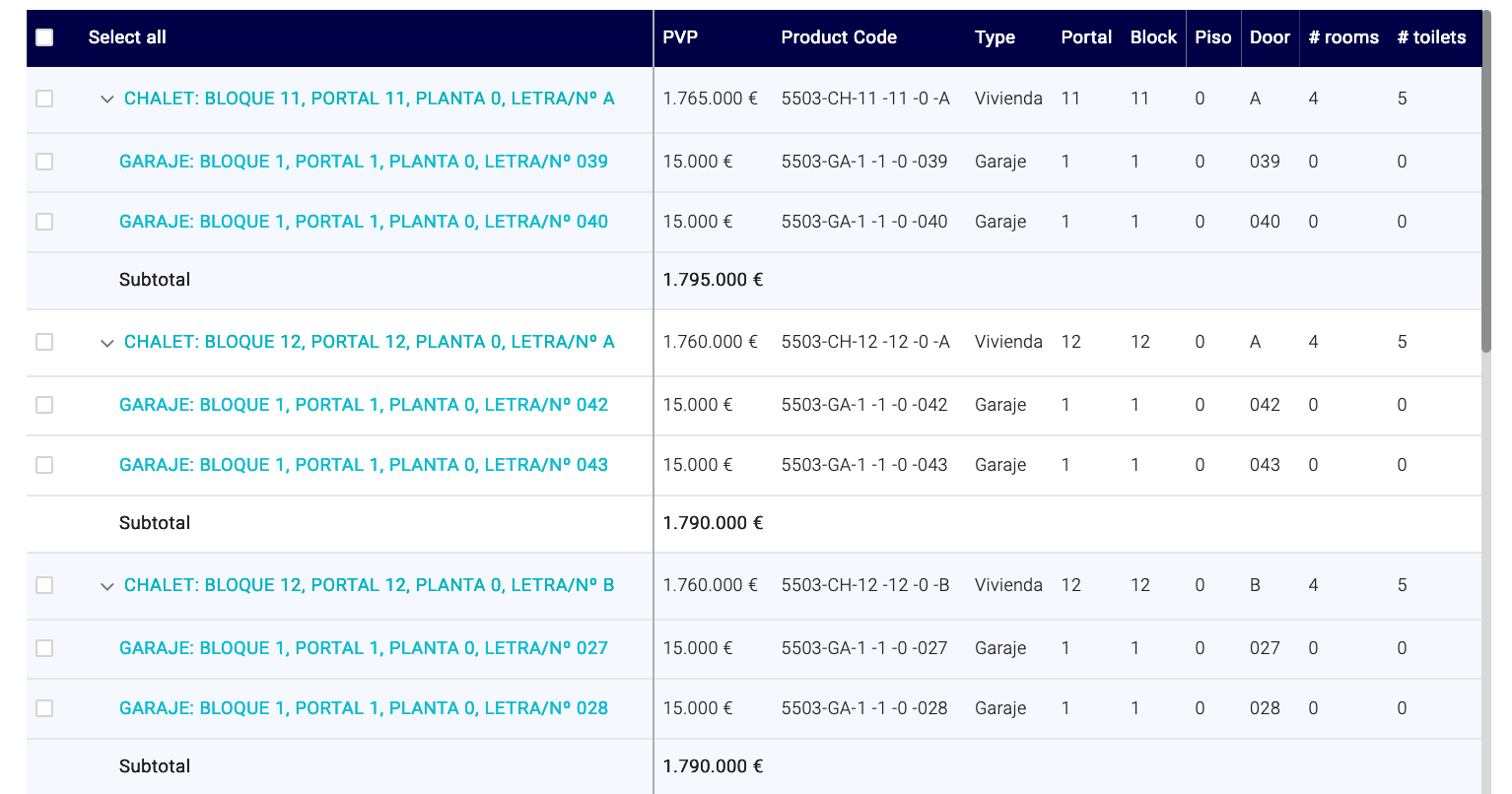Click the Door value 043

pos(1265,465)
